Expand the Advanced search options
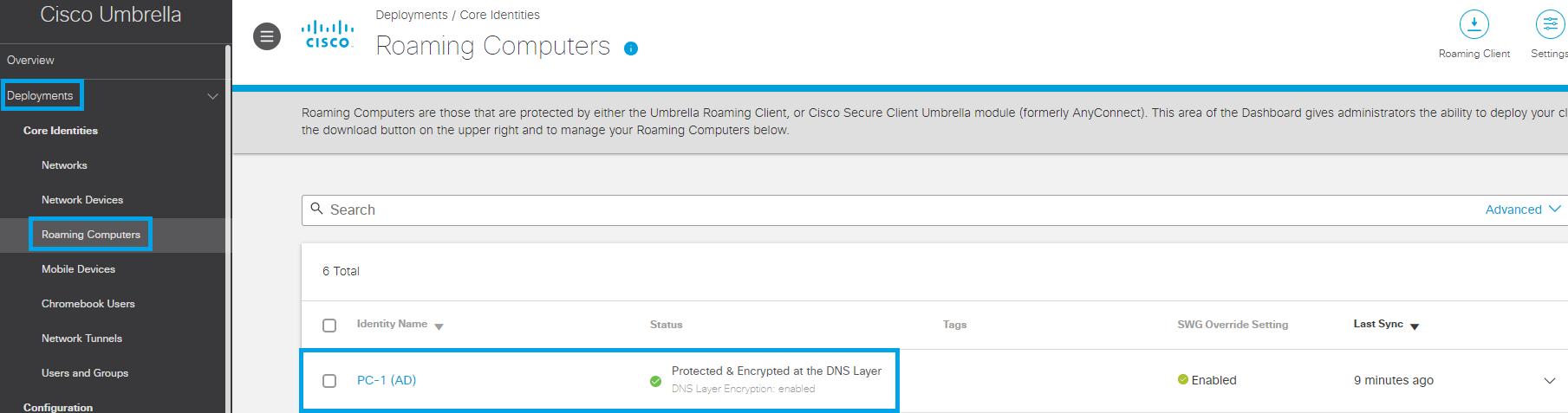 [1523, 210]
